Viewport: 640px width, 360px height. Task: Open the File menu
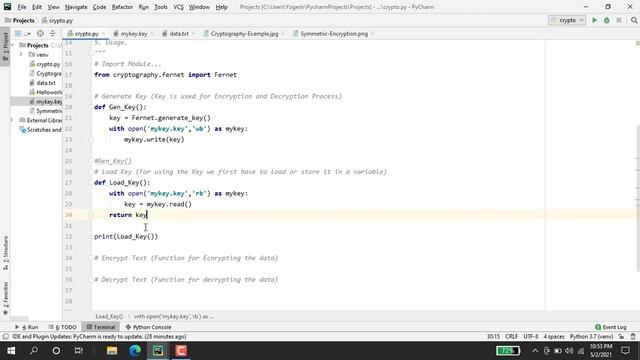pos(22,7)
